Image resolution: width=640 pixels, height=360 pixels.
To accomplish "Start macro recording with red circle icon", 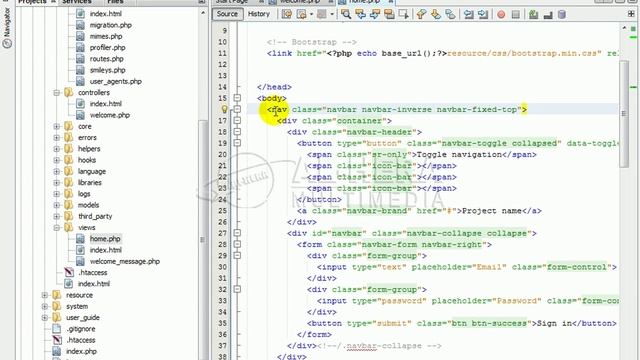I will click(x=501, y=14).
